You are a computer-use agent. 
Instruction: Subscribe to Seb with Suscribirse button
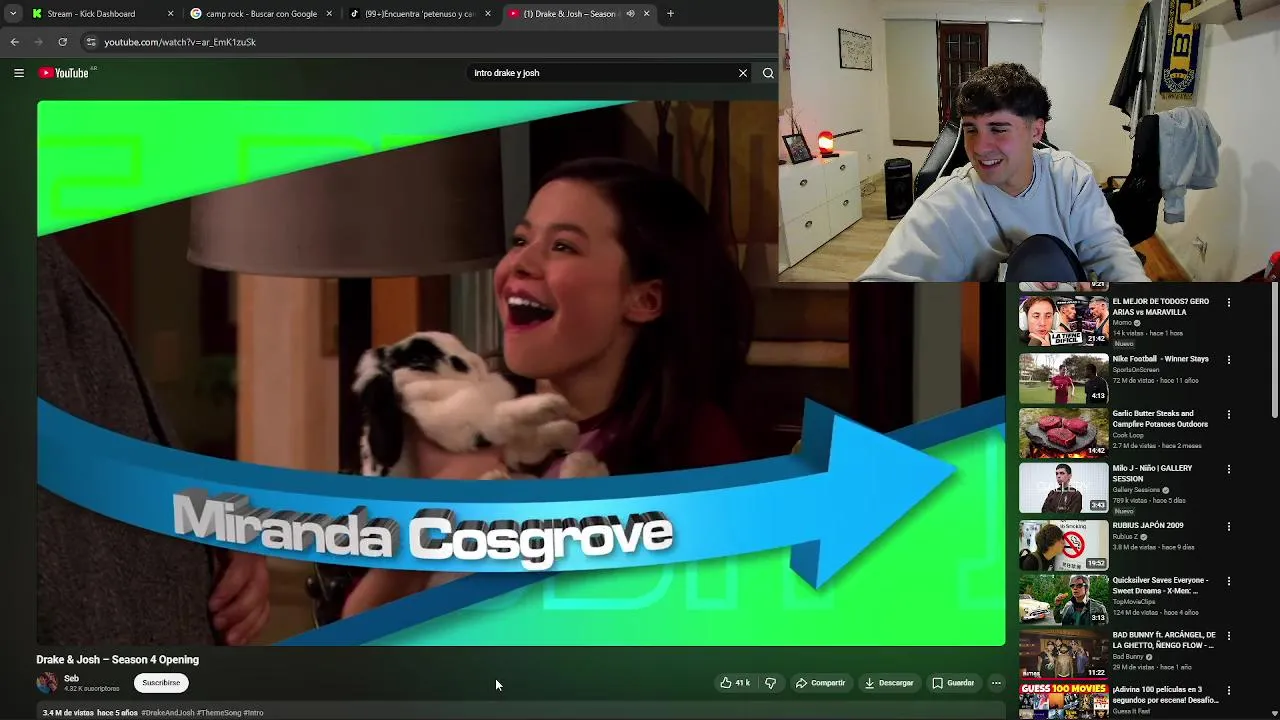(x=161, y=683)
